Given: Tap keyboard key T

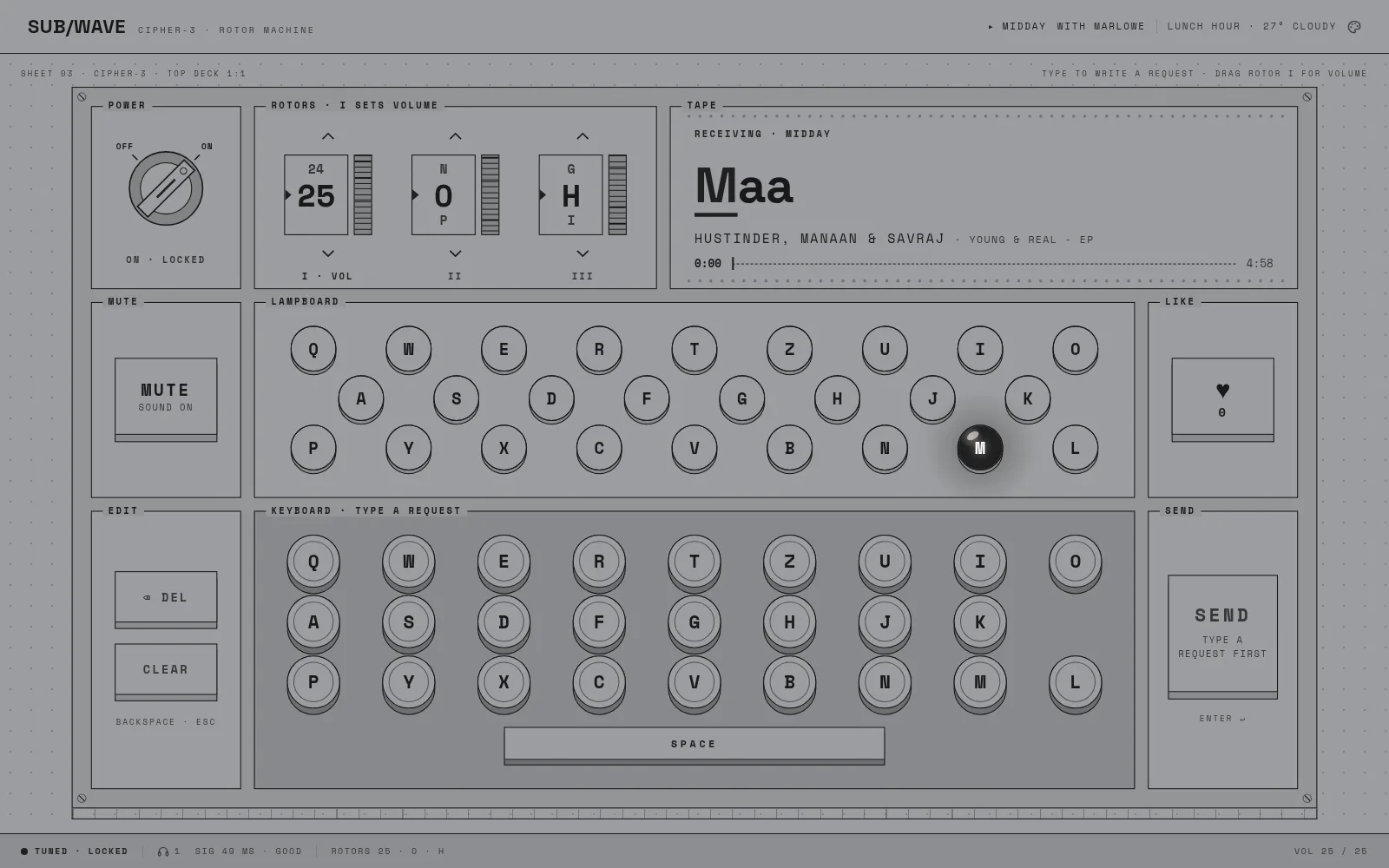Looking at the screenshot, I should pyautogui.click(x=694, y=563).
